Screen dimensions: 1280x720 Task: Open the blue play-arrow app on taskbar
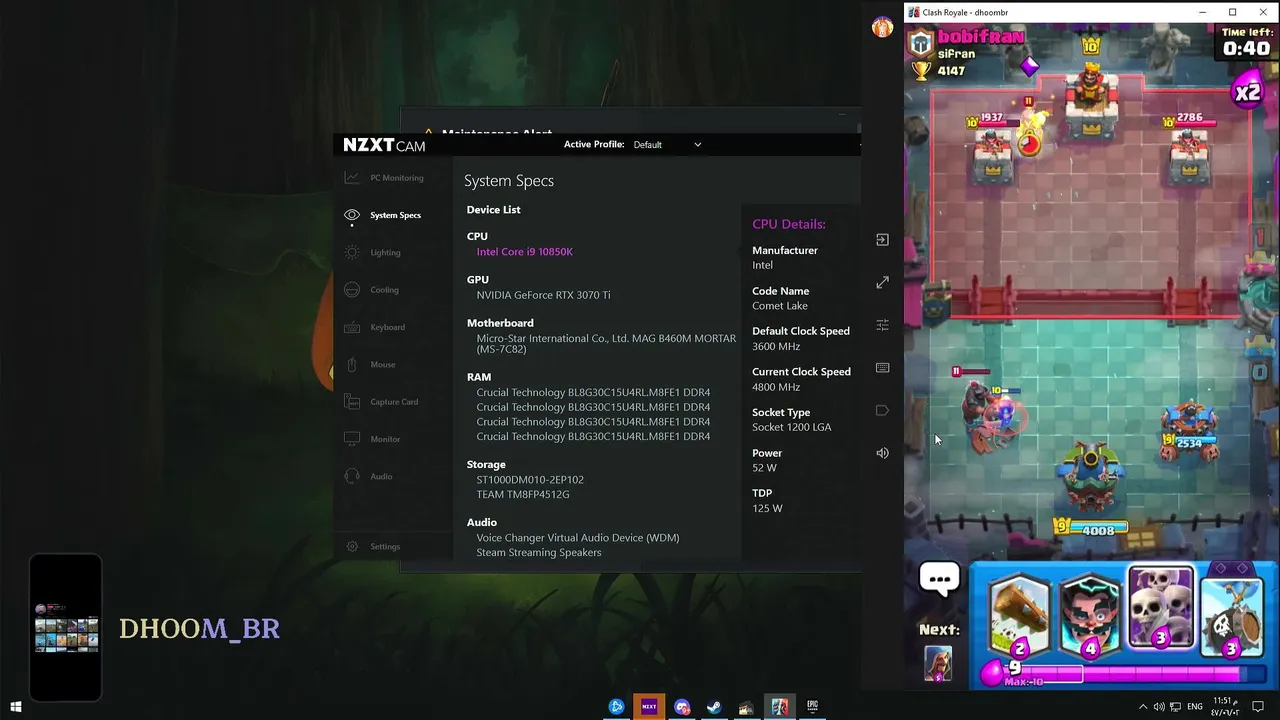pyautogui.click(x=617, y=707)
